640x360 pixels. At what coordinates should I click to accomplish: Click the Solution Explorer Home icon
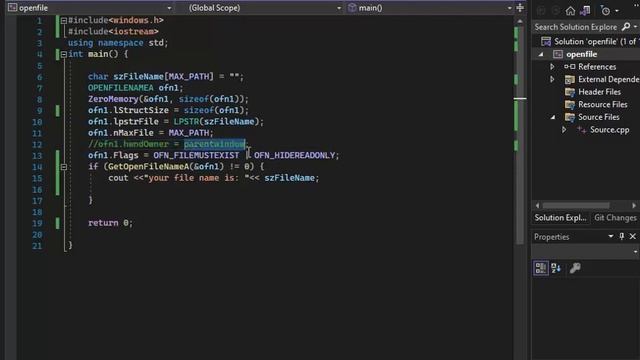(x=570, y=11)
